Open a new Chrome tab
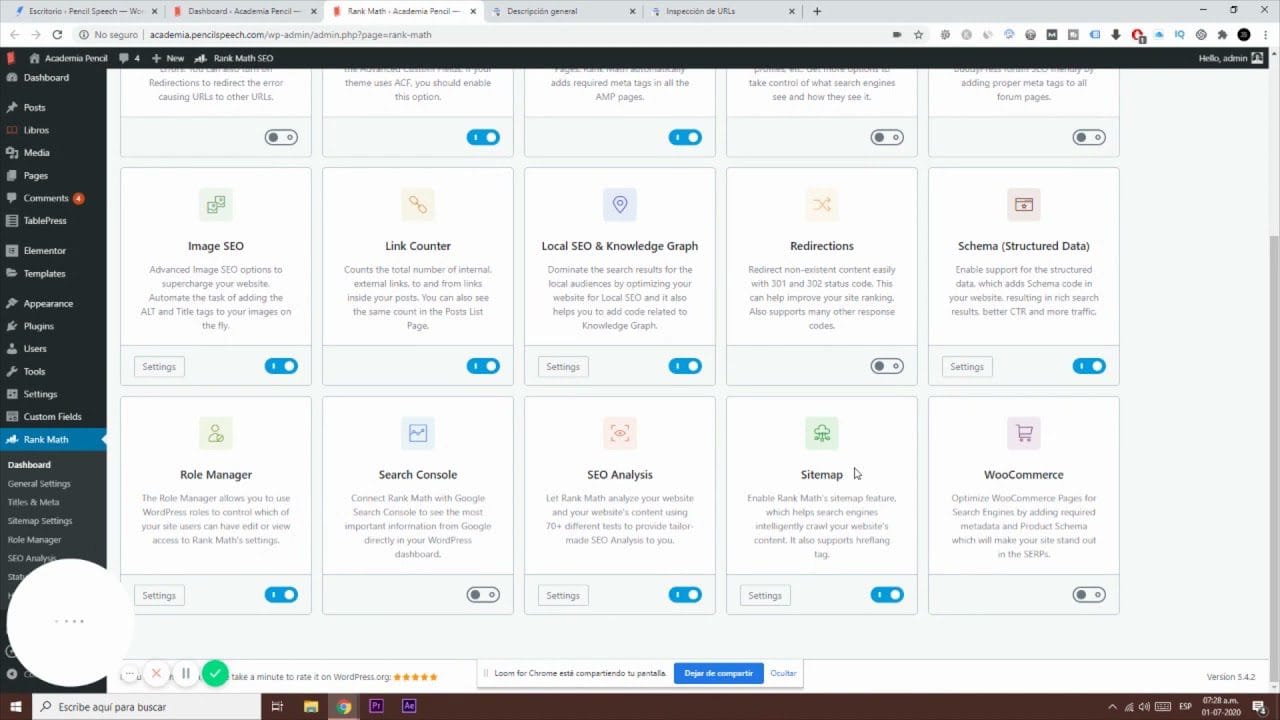1280x720 pixels. [x=817, y=11]
